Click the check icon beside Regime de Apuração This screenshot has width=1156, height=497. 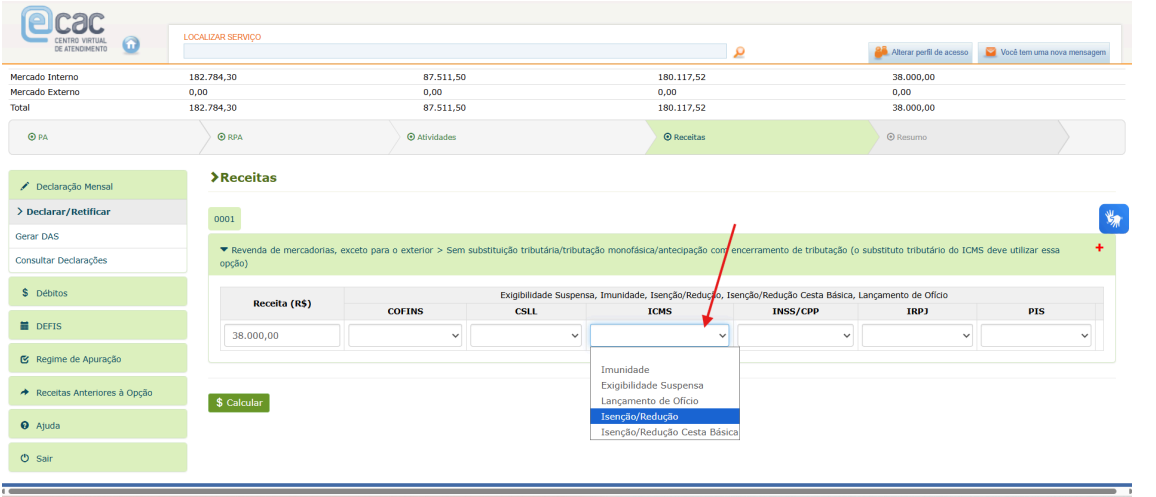tap(24, 359)
